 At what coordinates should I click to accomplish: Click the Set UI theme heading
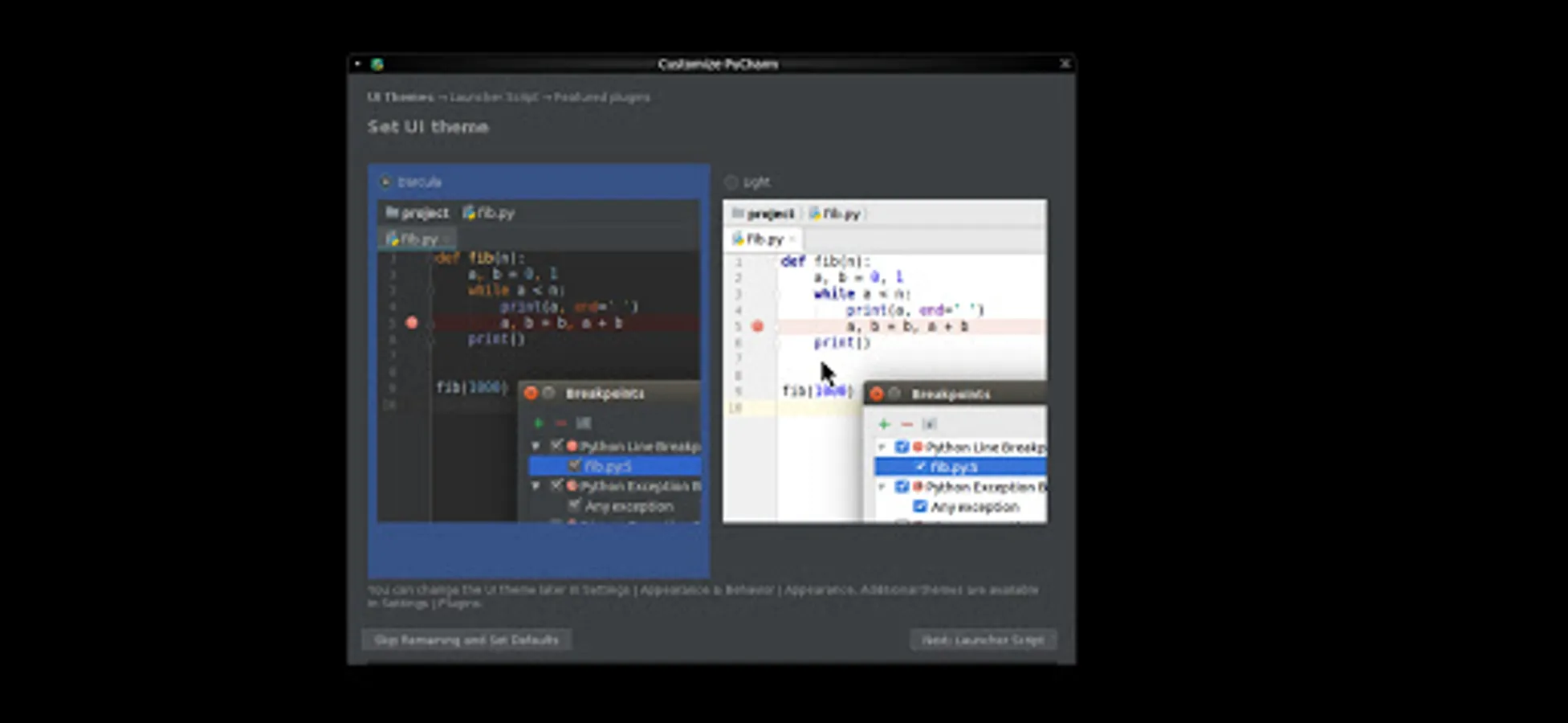pos(428,127)
